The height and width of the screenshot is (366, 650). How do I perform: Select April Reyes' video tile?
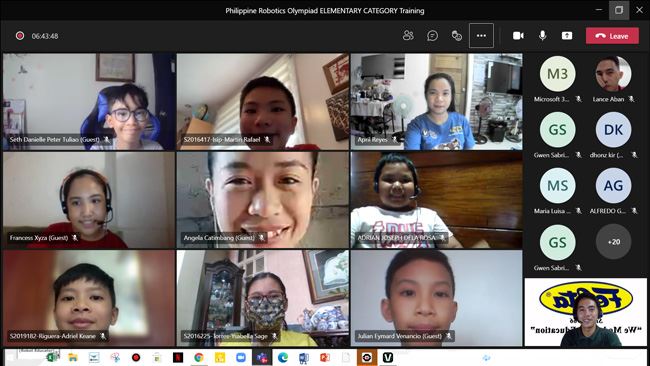tap(437, 102)
